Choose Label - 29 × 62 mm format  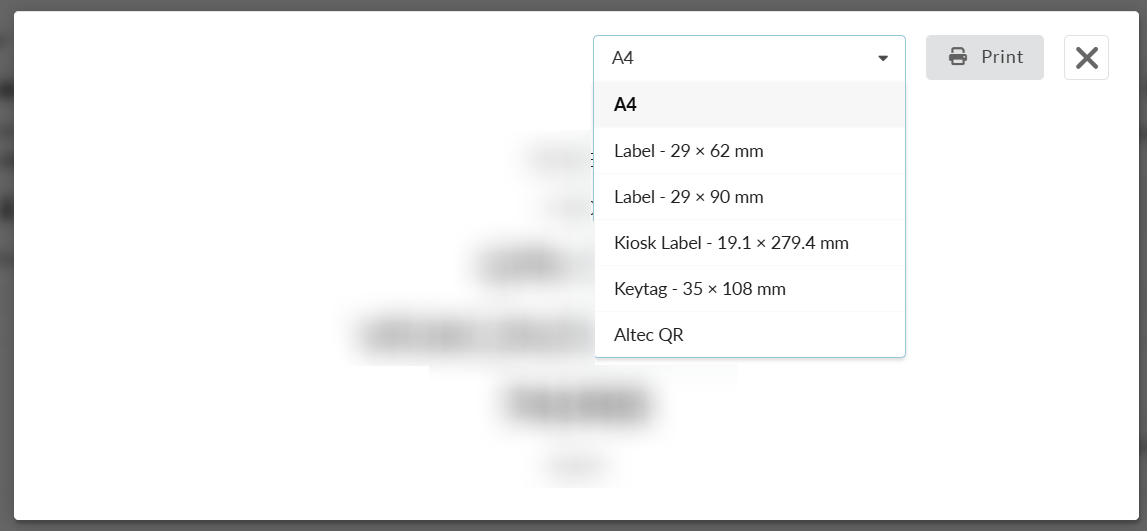coord(688,151)
